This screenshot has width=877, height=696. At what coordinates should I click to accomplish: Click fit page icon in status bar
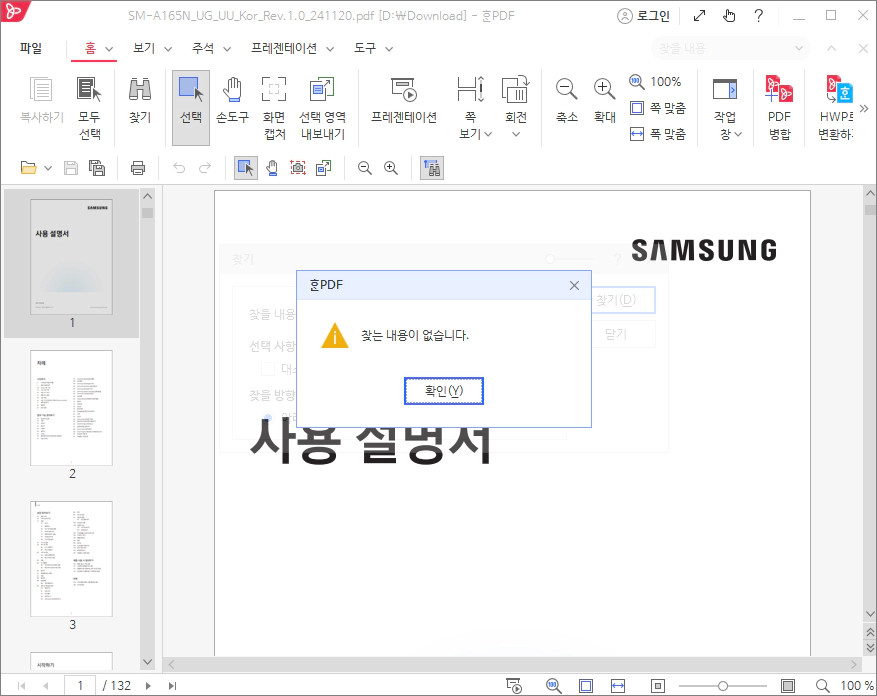pos(586,686)
